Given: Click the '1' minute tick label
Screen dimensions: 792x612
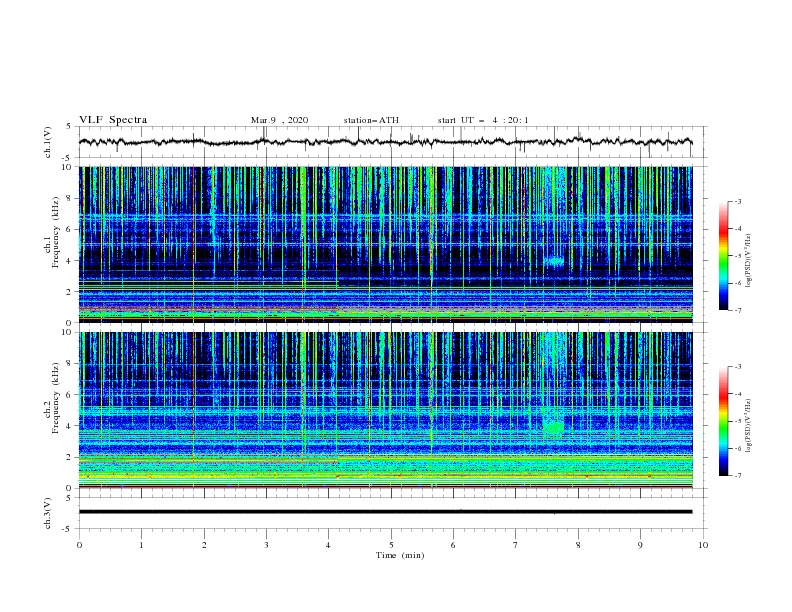Looking at the screenshot, I should pyautogui.click(x=141, y=545).
